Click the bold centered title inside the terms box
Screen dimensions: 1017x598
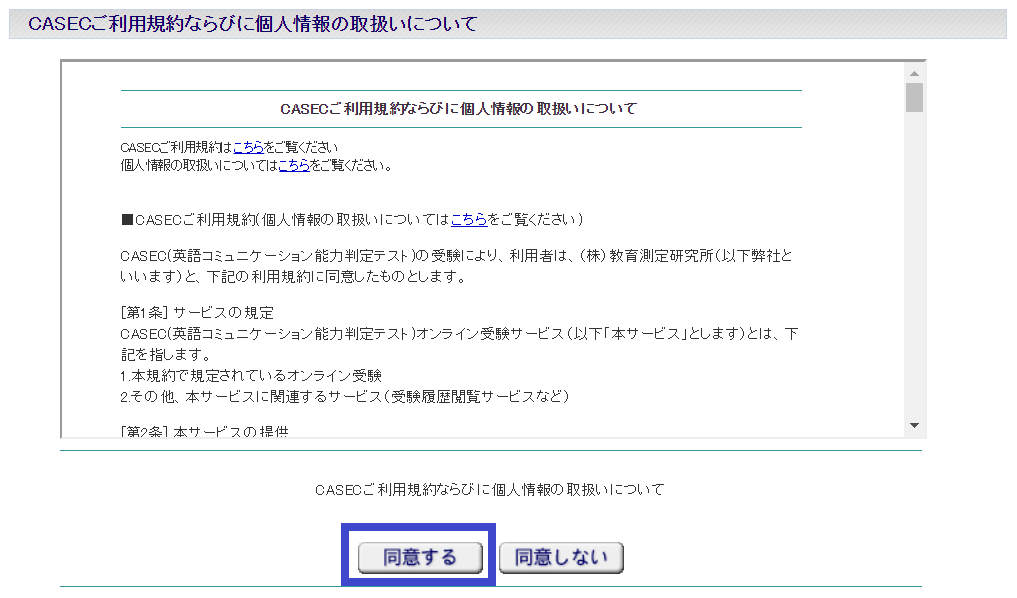pos(460,109)
